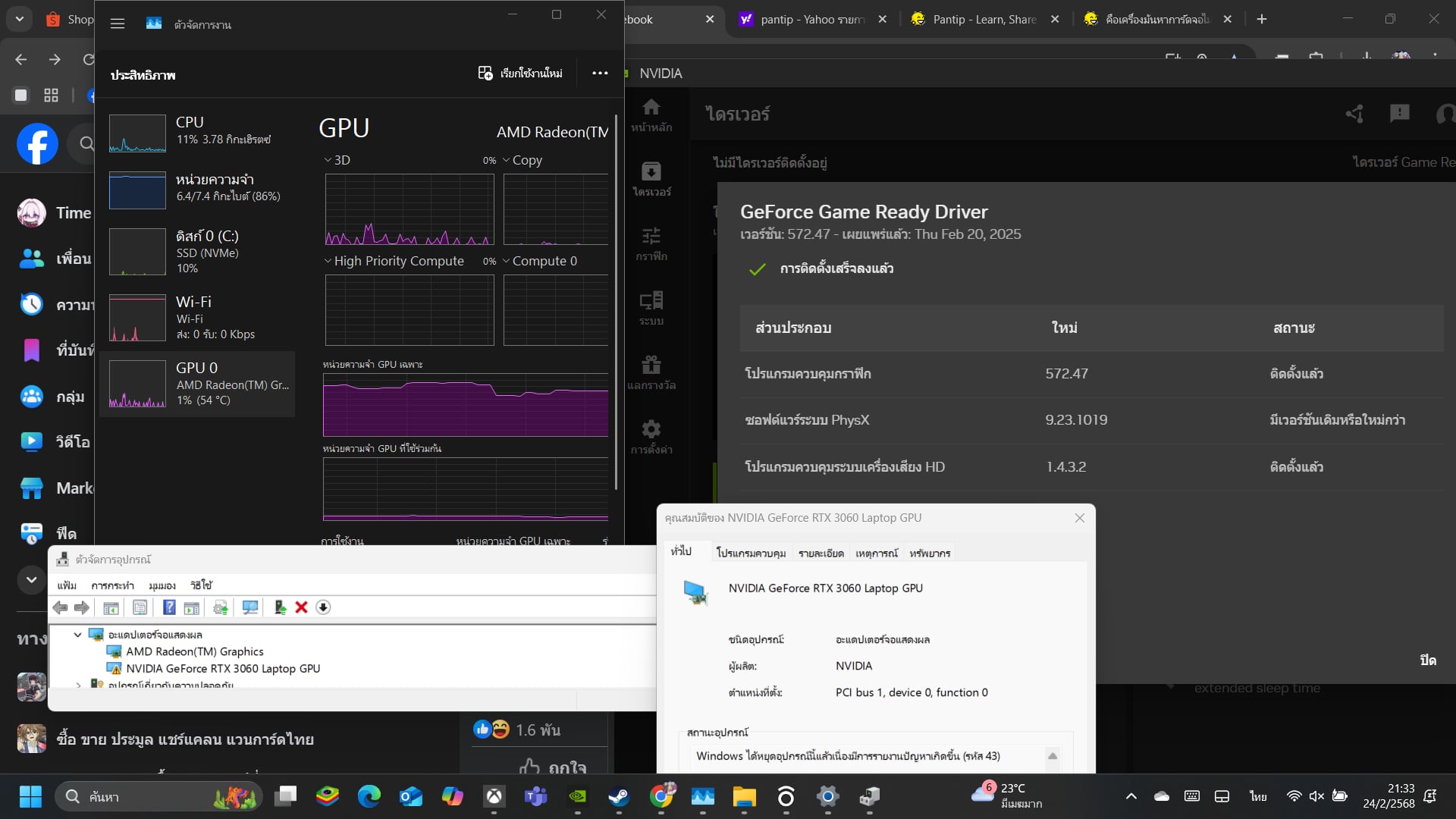Click the NVIDIA app feedback icon
The image size is (1456, 819).
[1399, 114]
